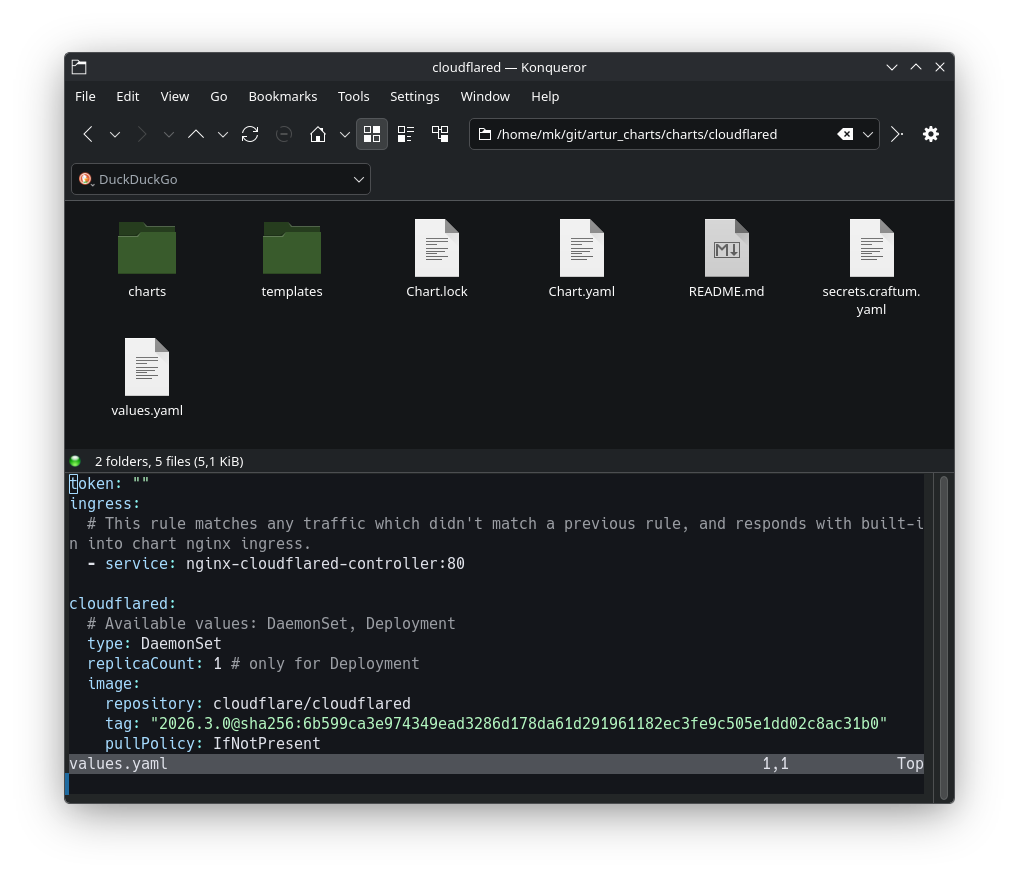Screen dimensions: 1019x880
Task: Open the Edit menu
Action: 127,97
